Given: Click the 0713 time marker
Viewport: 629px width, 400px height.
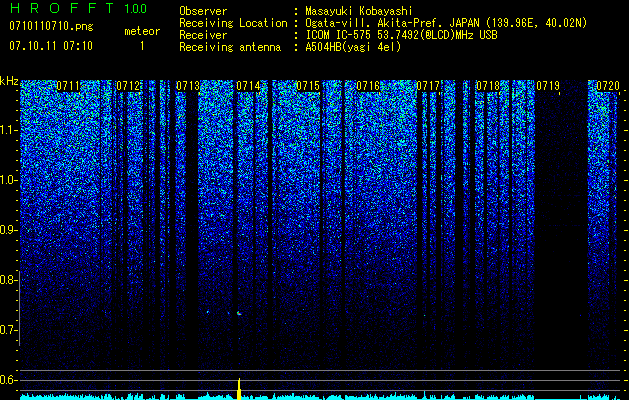Looking at the screenshot, I should point(188,86).
